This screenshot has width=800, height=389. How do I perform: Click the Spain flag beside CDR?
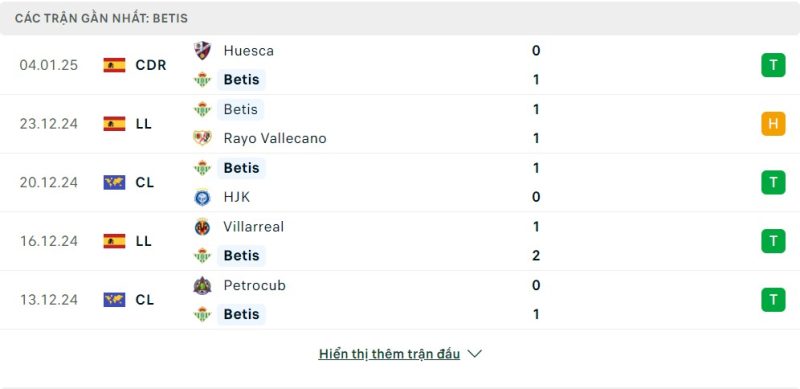click(x=114, y=65)
